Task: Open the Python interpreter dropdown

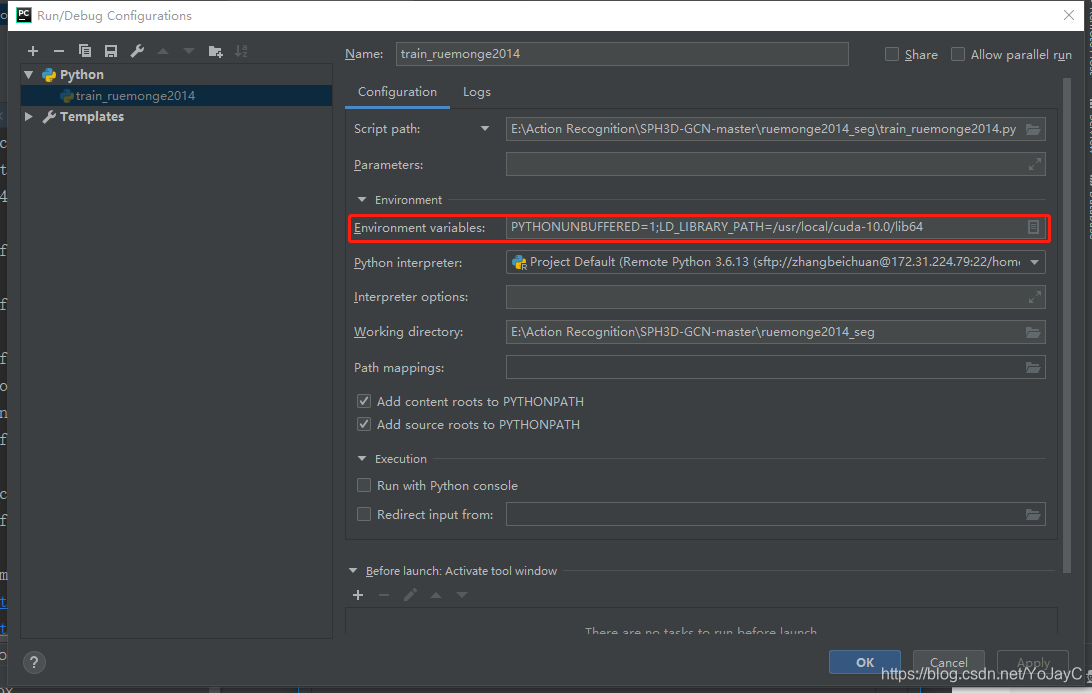Action: (x=1033, y=262)
